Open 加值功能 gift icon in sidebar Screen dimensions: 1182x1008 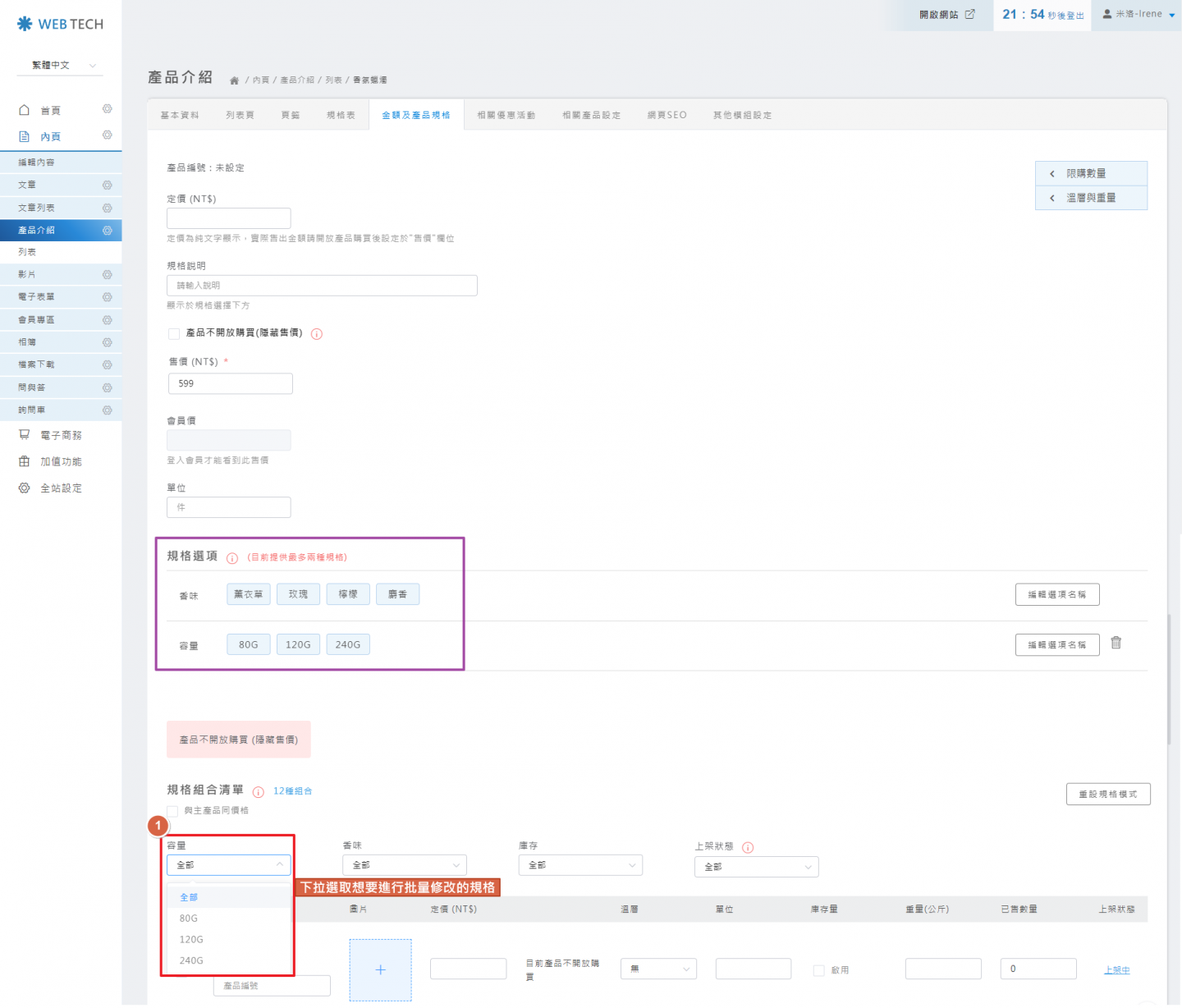tap(25, 461)
